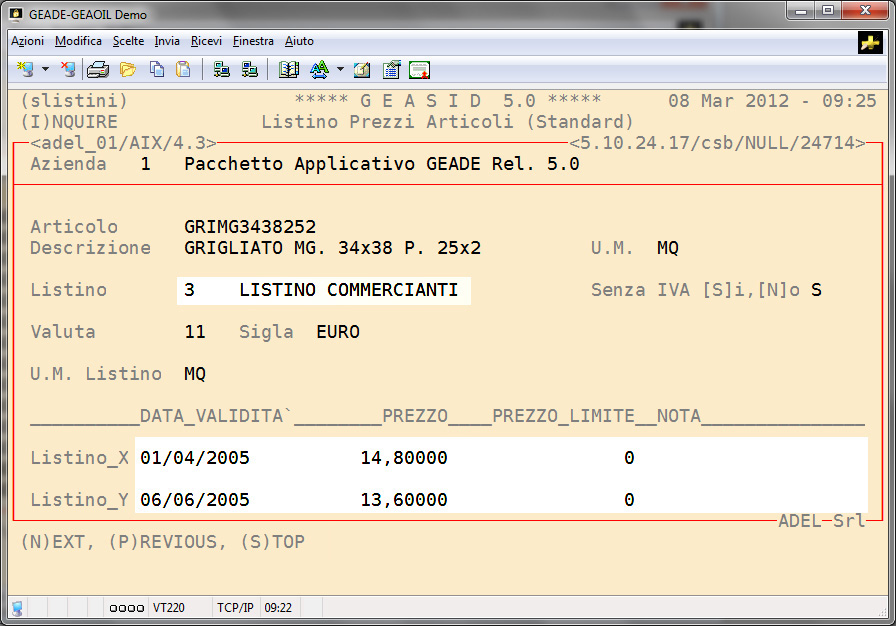896x626 pixels.
Task: Click the paste clipboard icon
Action: [183, 69]
